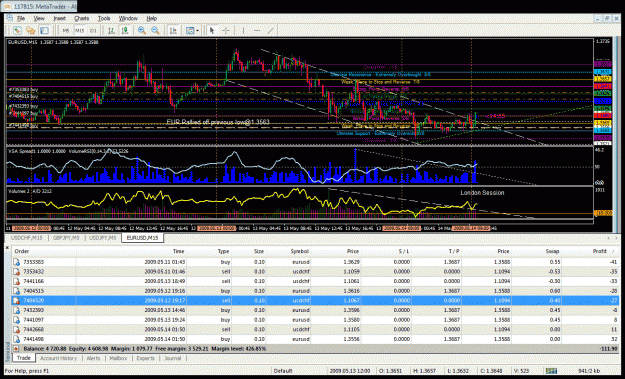
Task: Open the Journal tab
Action: [173, 358]
